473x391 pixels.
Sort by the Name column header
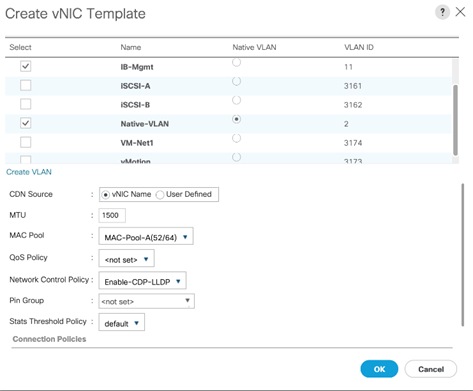coord(131,47)
